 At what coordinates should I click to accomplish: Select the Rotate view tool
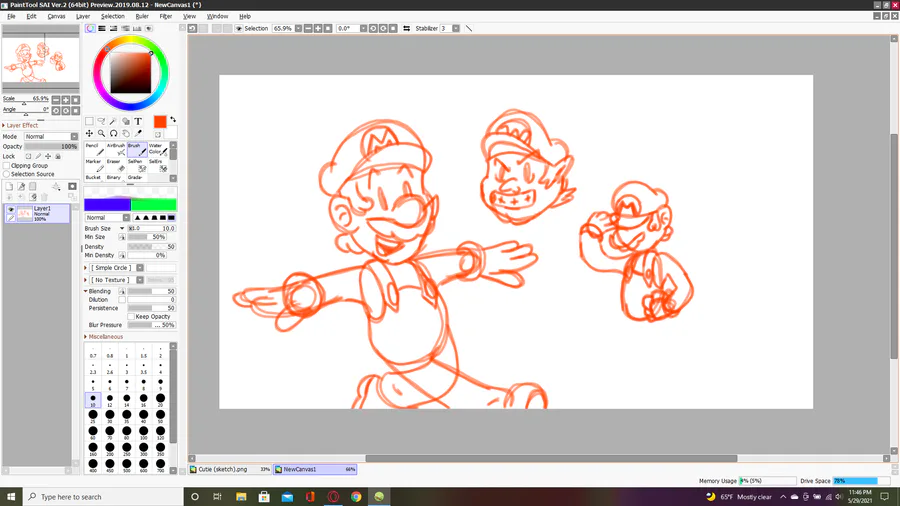pos(113,133)
